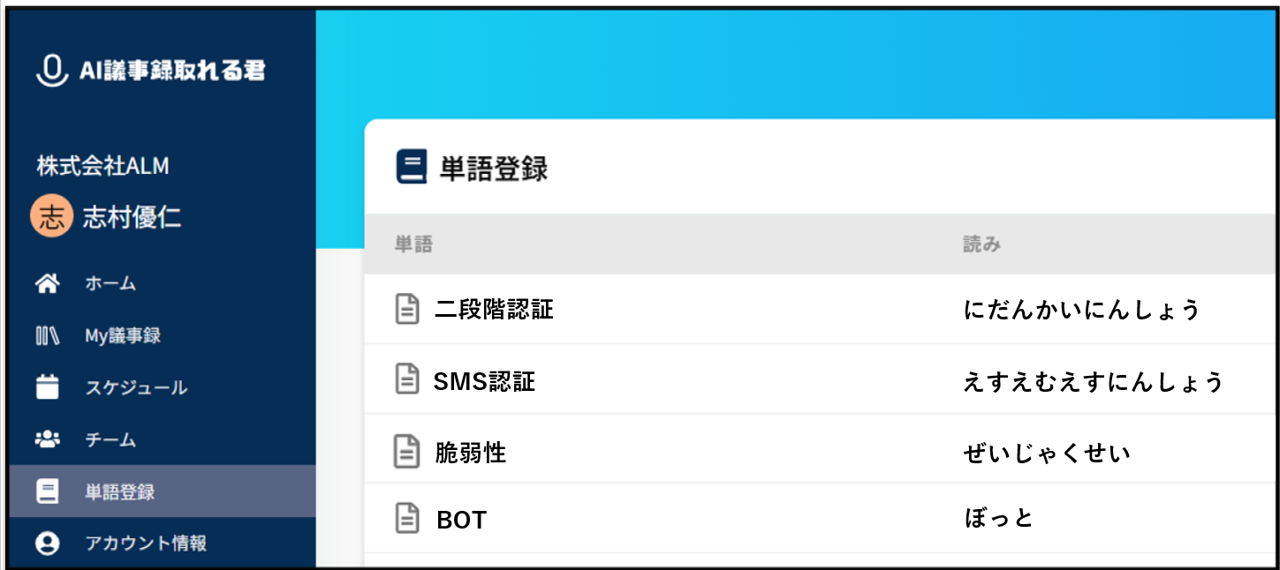The image size is (1280, 570).
Task: Click the 志村優仁 user name
Action: click(x=132, y=218)
